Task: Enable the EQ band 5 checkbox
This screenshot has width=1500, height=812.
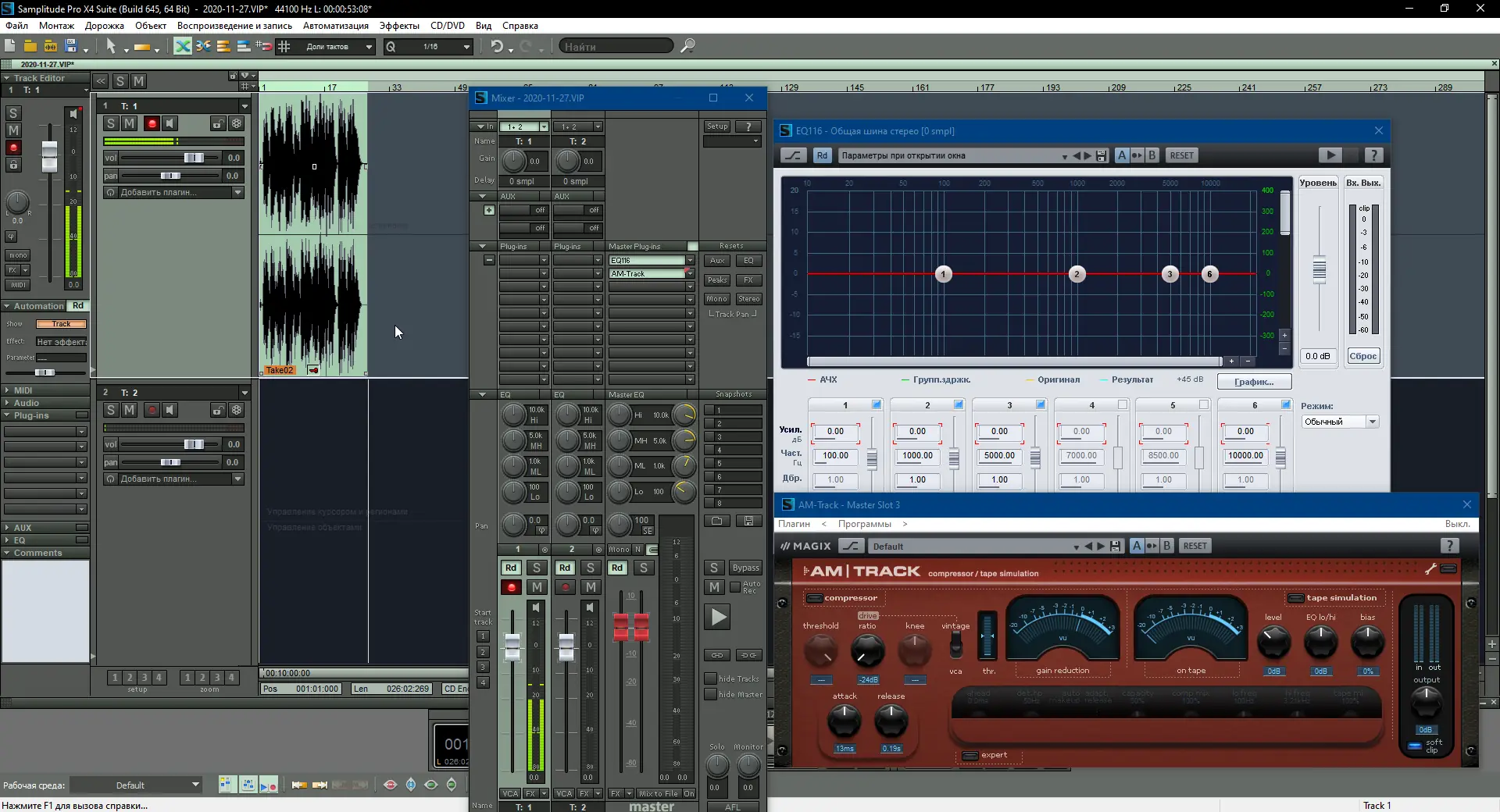Action: tap(1204, 404)
